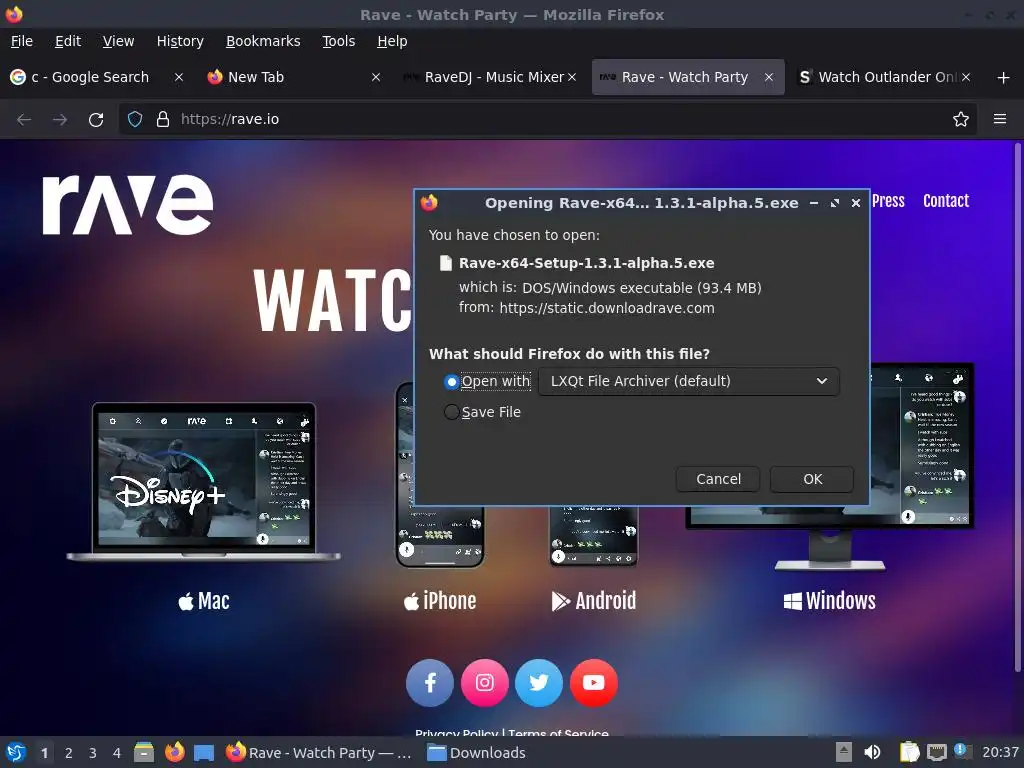The width and height of the screenshot is (1024, 768).
Task: Open the Press link in site navigation
Action: (888, 201)
